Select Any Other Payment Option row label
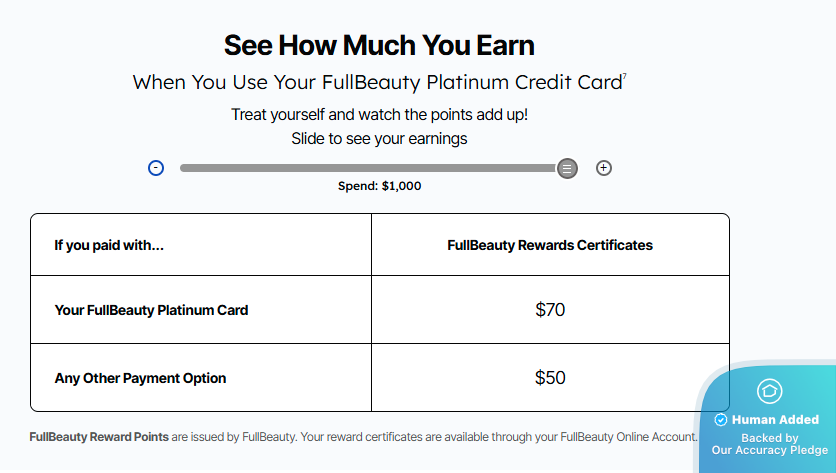Image resolution: width=836 pixels, height=473 pixels. pos(140,378)
